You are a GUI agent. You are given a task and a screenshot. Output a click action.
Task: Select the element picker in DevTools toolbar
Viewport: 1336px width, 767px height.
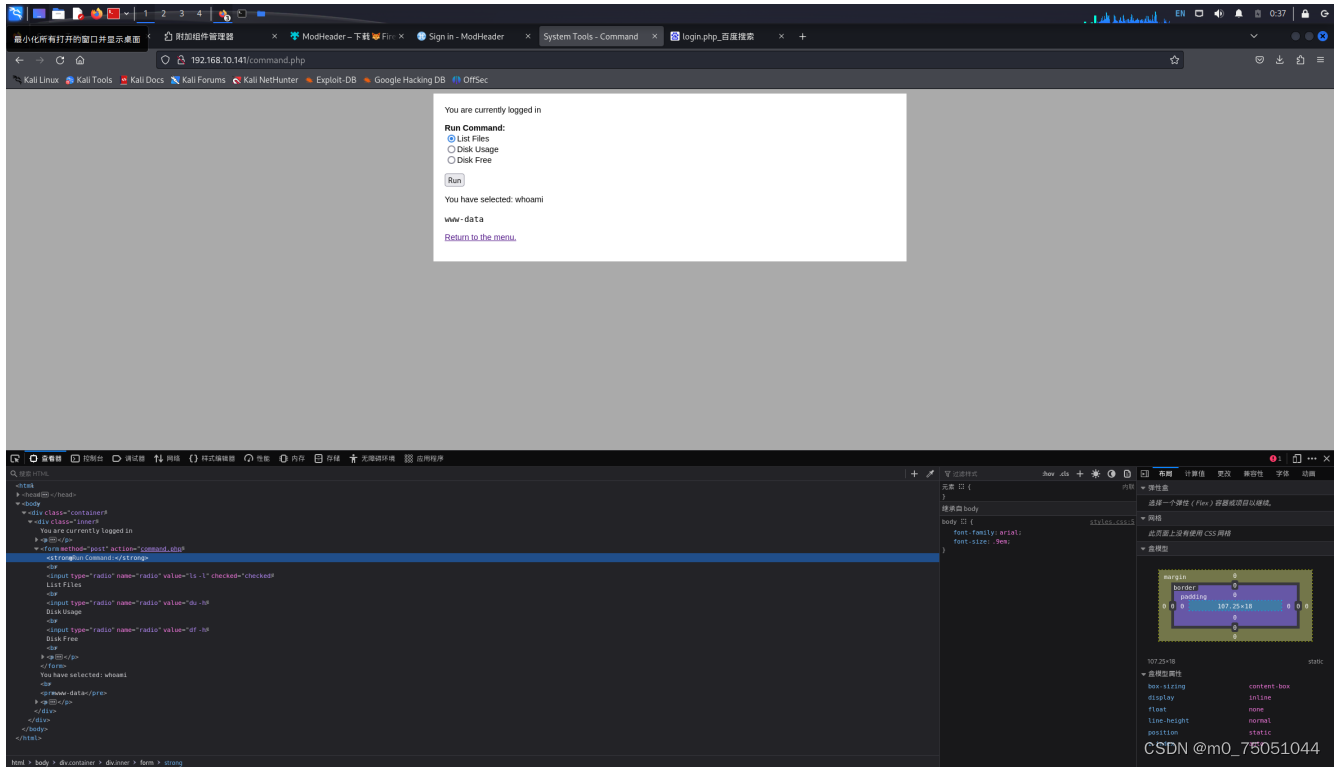tap(14, 457)
